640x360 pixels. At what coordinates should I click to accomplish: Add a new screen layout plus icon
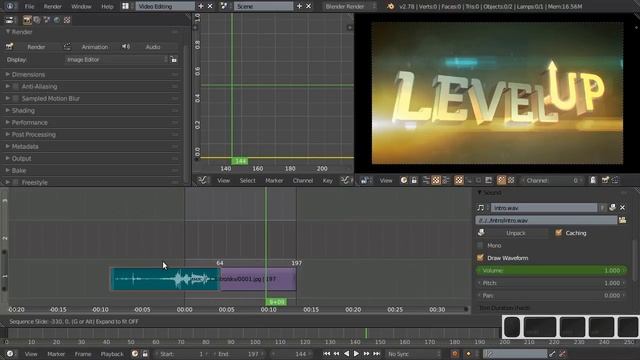point(200,6)
